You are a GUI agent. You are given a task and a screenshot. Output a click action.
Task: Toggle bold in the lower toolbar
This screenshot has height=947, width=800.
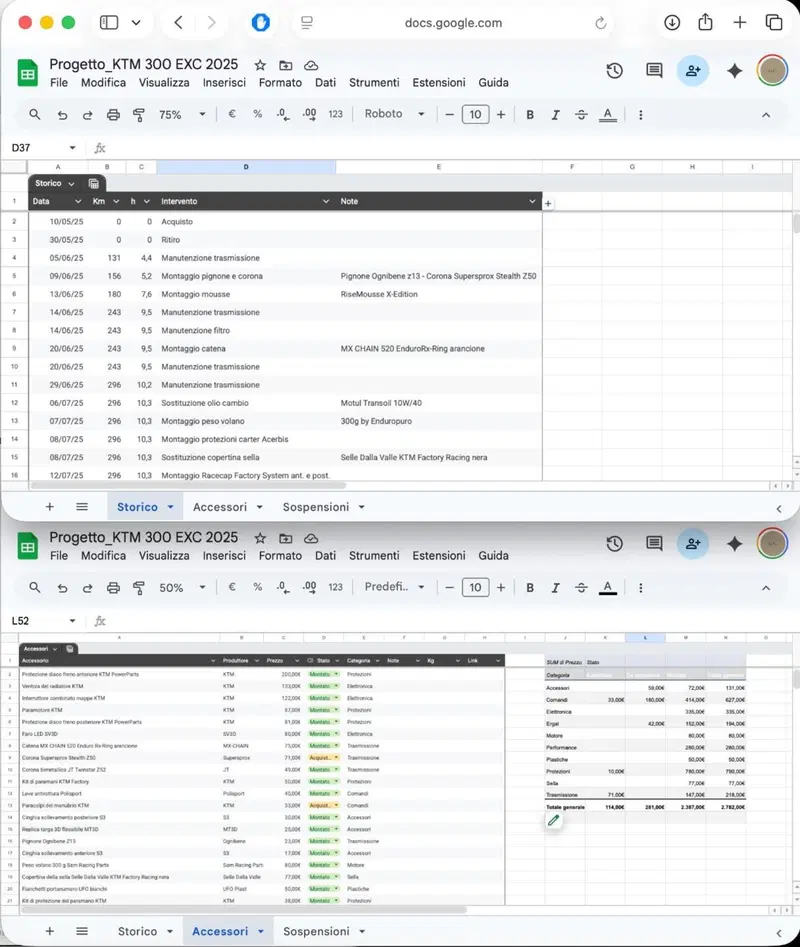[530, 588]
